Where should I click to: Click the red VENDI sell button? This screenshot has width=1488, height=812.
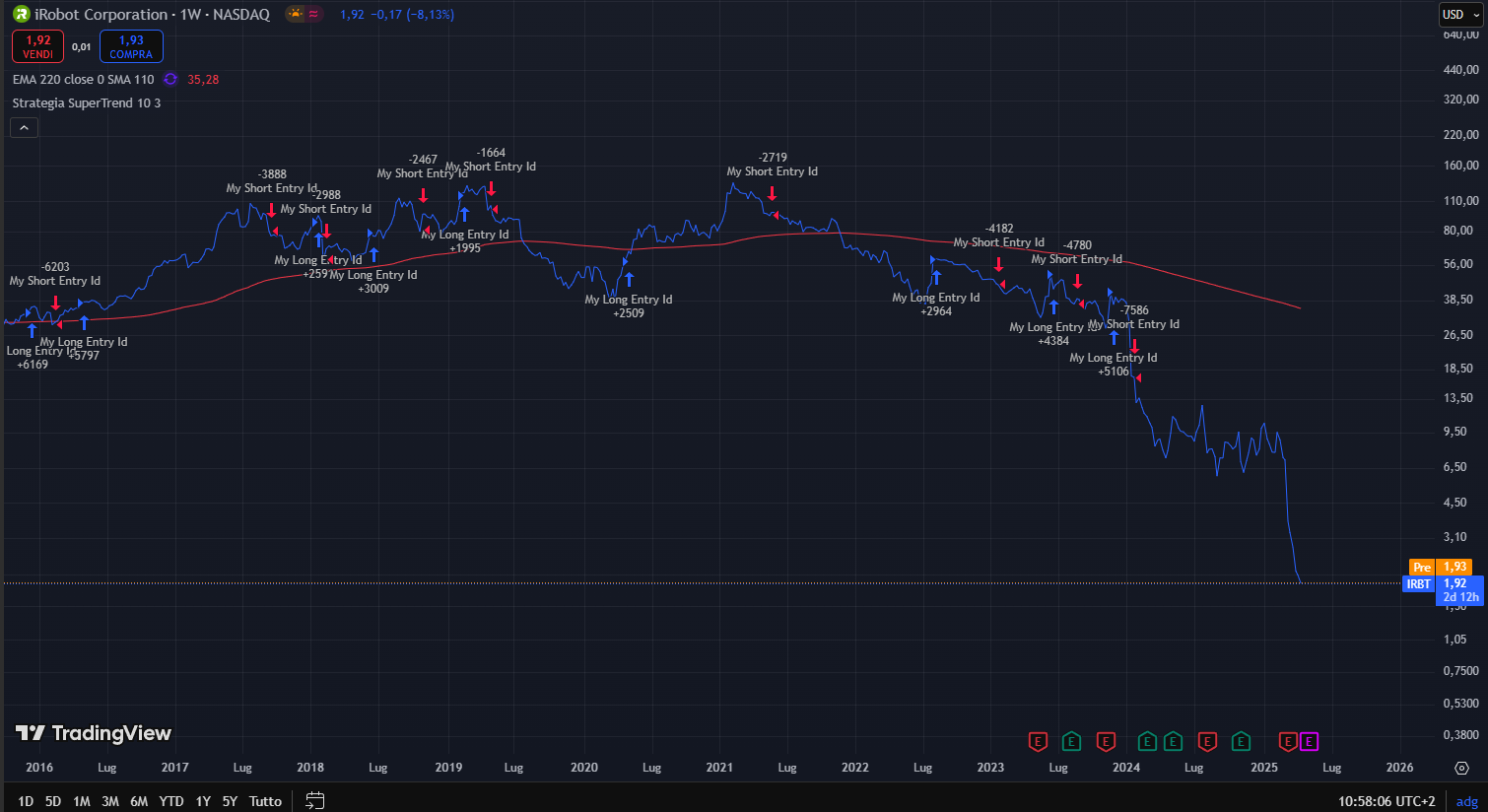pos(38,46)
